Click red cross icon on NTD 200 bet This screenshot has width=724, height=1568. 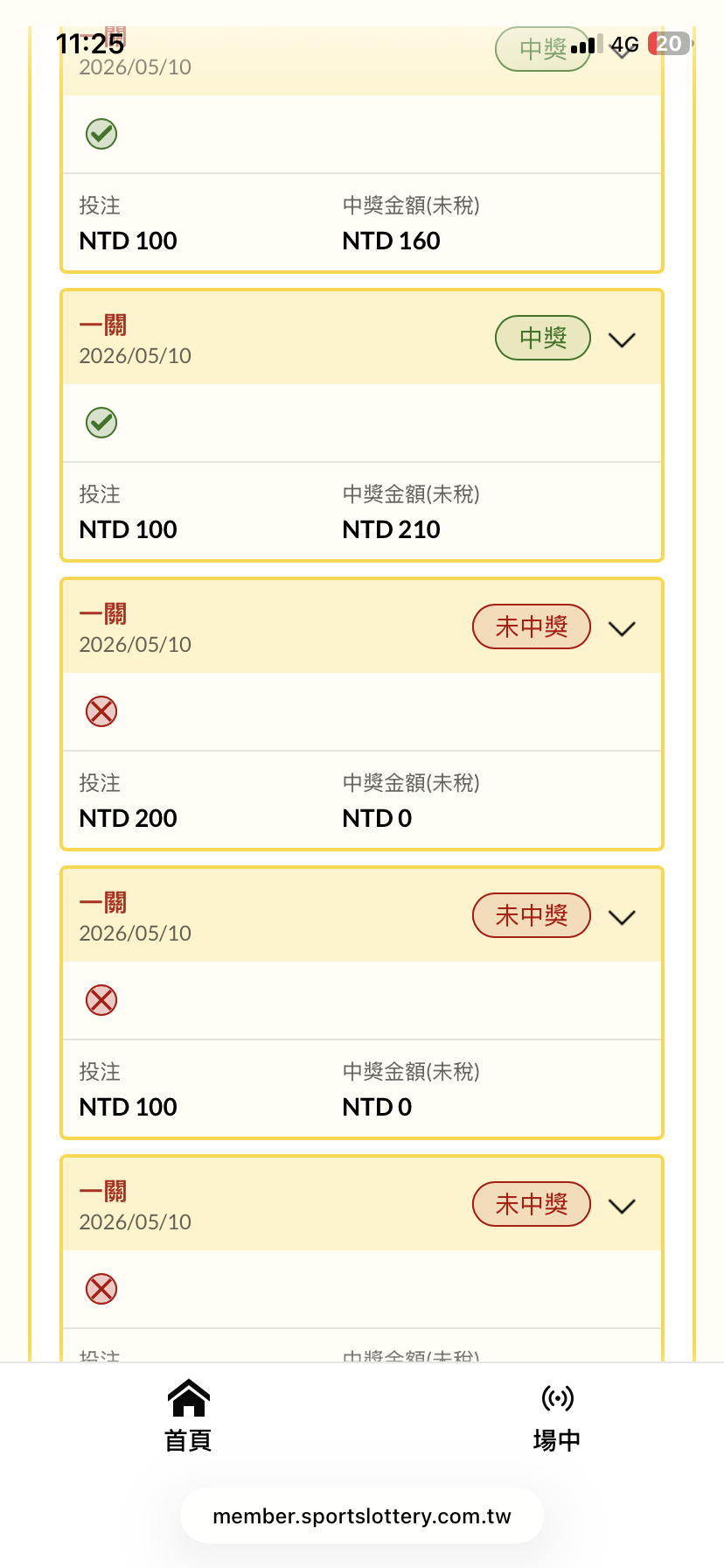[x=101, y=711]
